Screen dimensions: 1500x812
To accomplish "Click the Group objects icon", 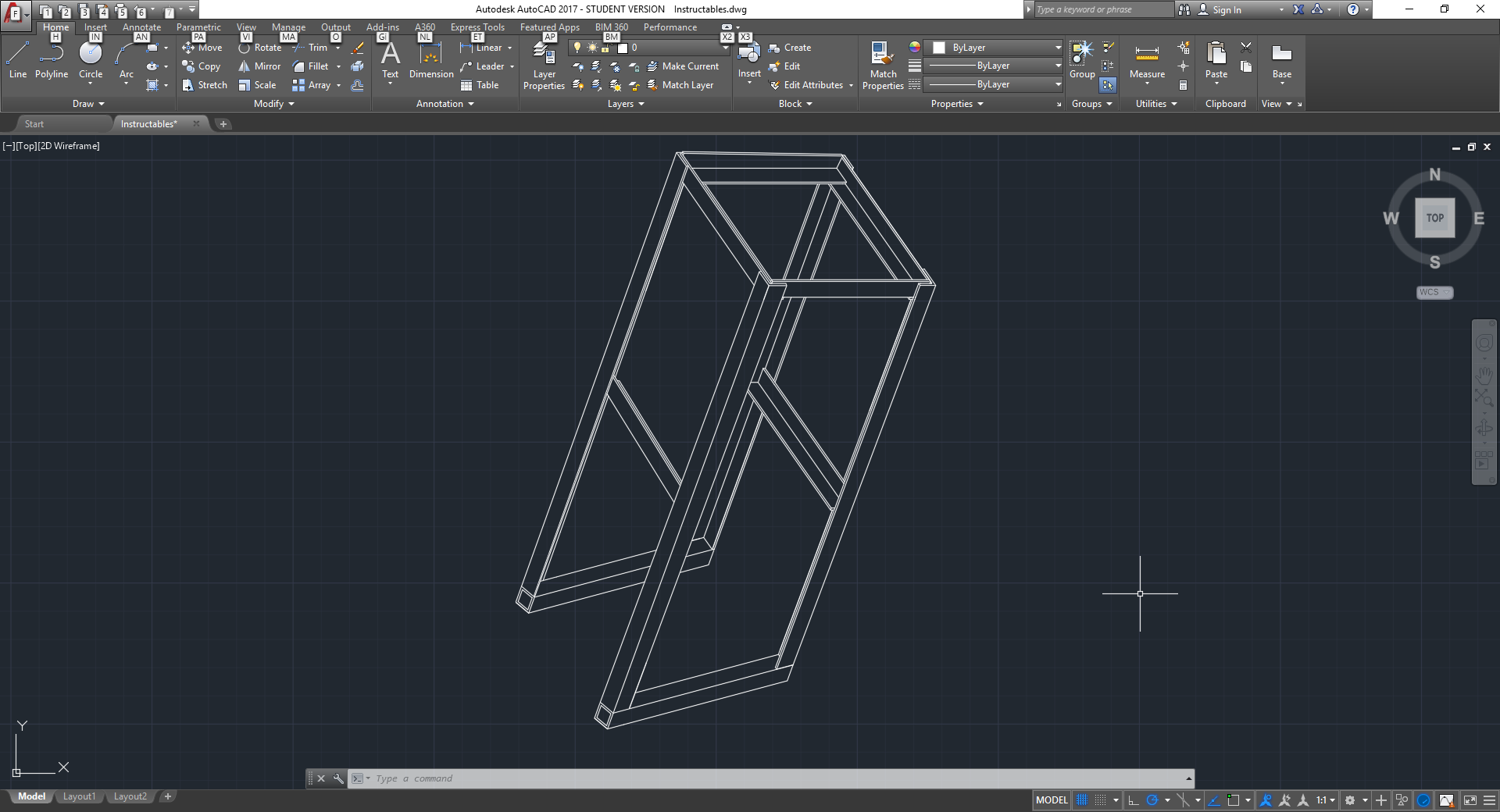I will 1082,60.
